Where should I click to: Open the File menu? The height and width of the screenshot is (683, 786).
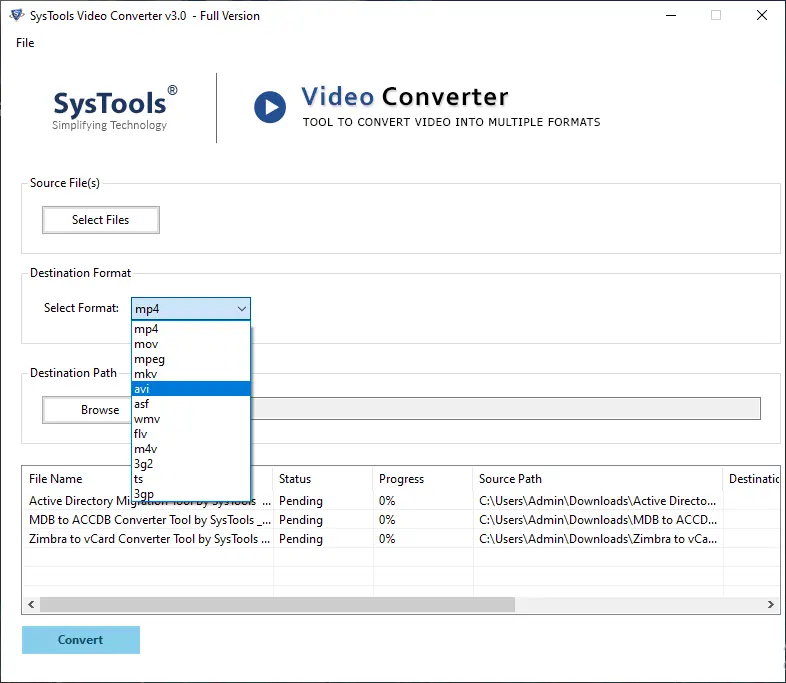pos(25,43)
